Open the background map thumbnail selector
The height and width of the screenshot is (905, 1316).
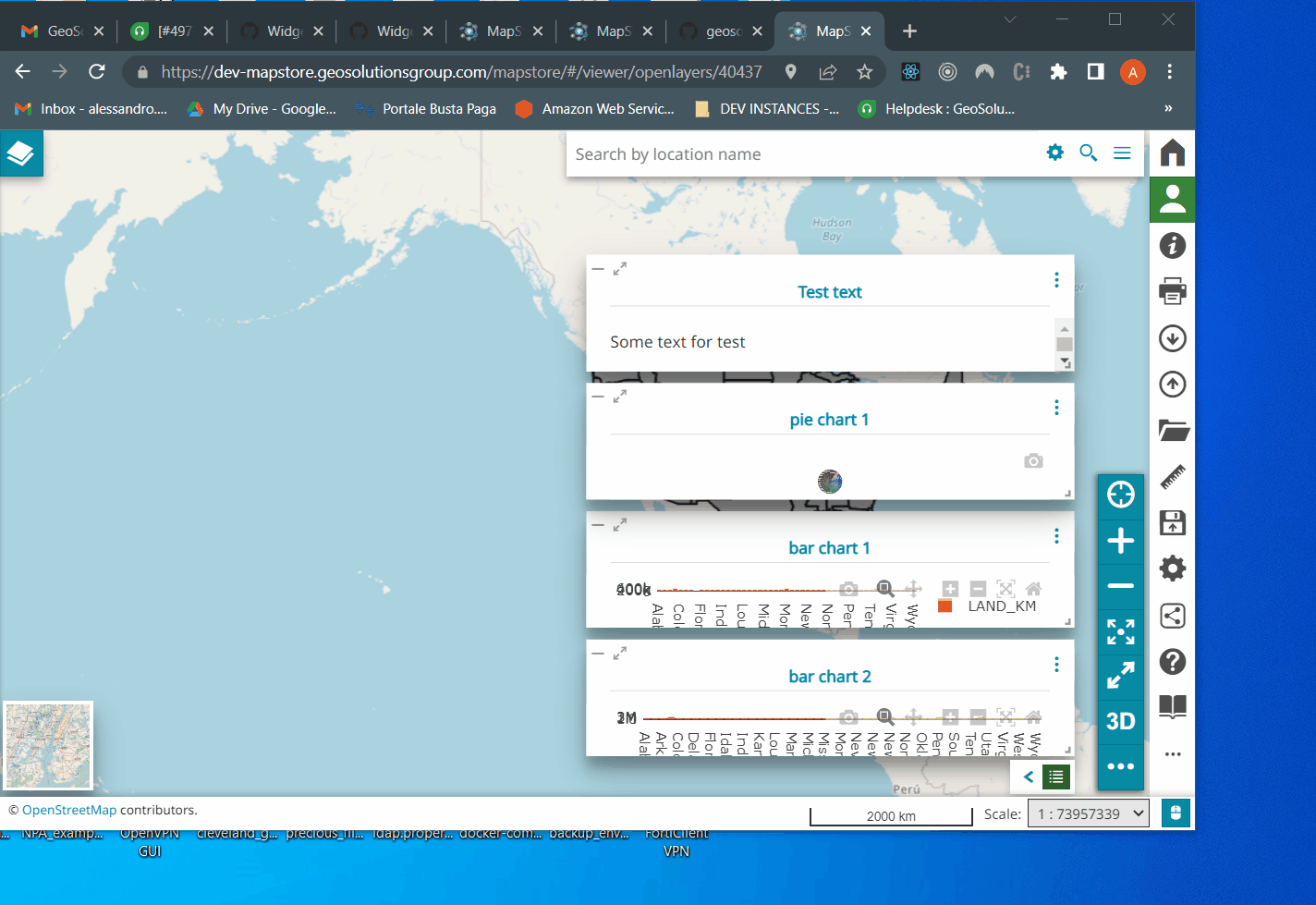click(x=48, y=746)
